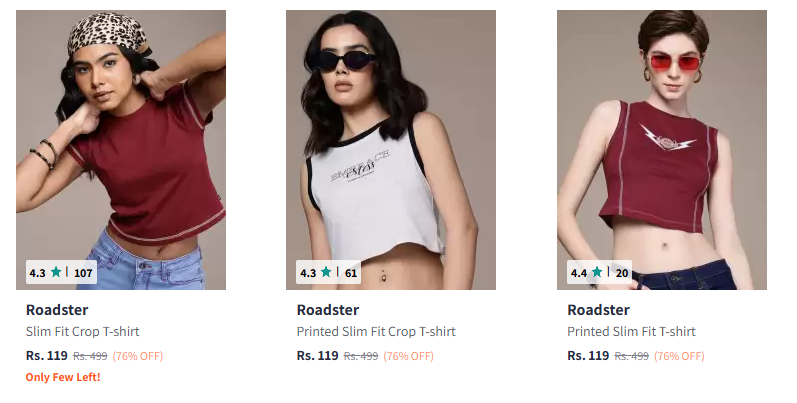This screenshot has width=797, height=403.
Task: Click the 4.4 rating value on the third product
Action: pyautogui.click(x=579, y=273)
